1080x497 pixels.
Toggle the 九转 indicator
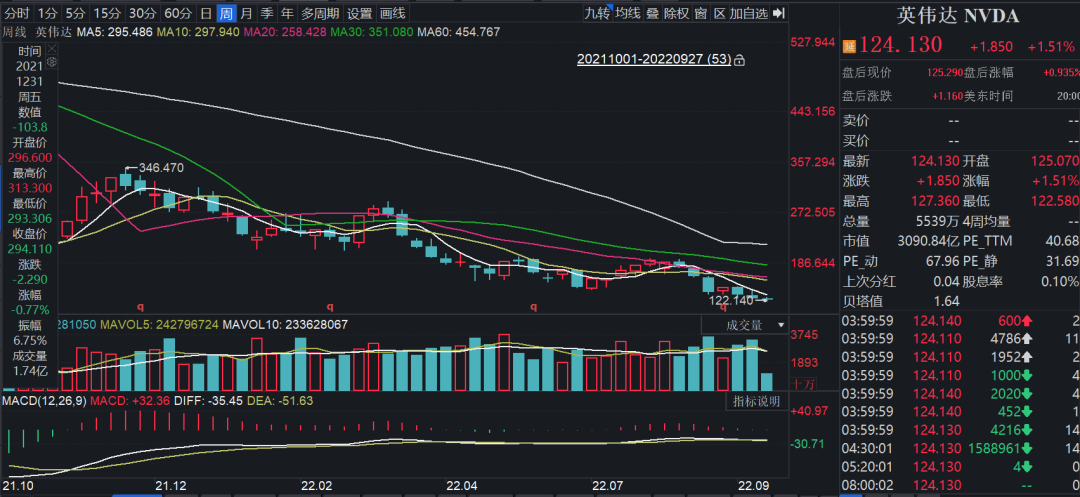pyautogui.click(x=597, y=13)
